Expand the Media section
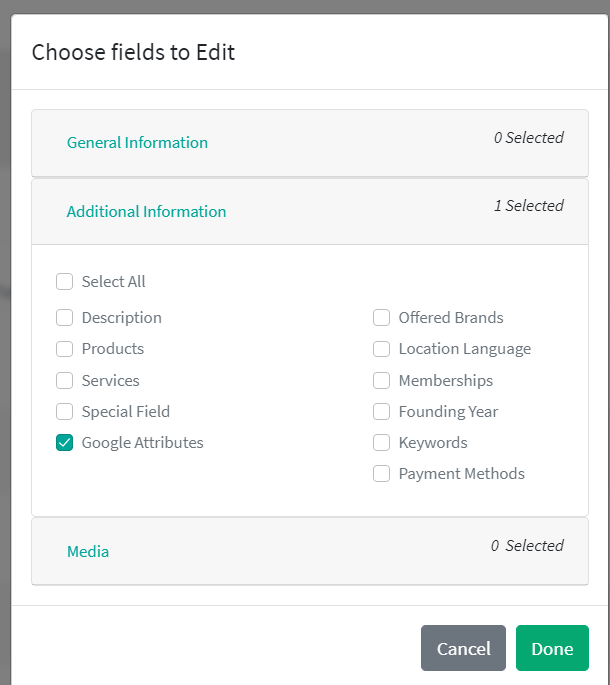The image size is (610, 685). [88, 552]
